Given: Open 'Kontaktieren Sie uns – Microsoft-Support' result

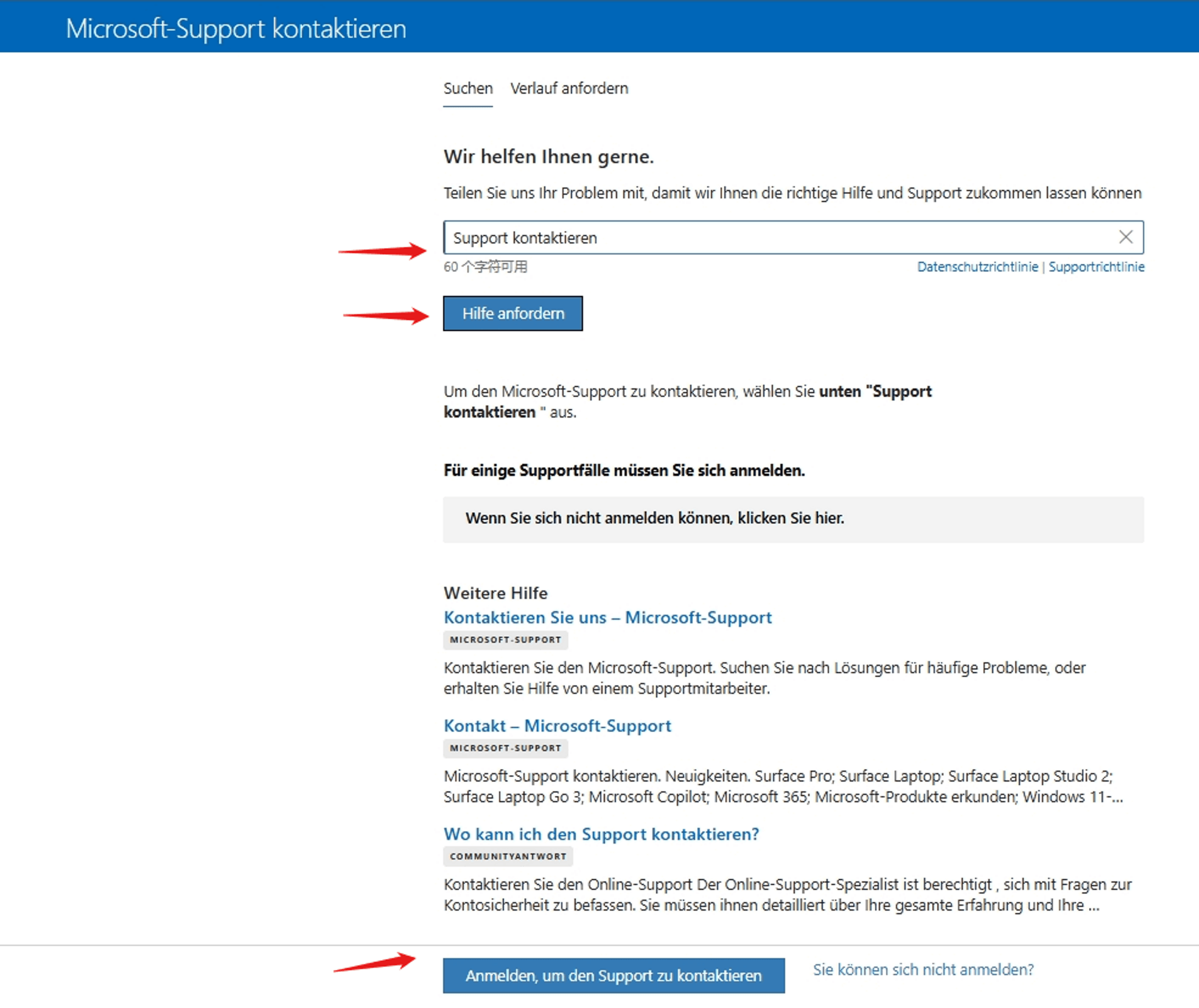Looking at the screenshot, I should (x=607, y=617).
